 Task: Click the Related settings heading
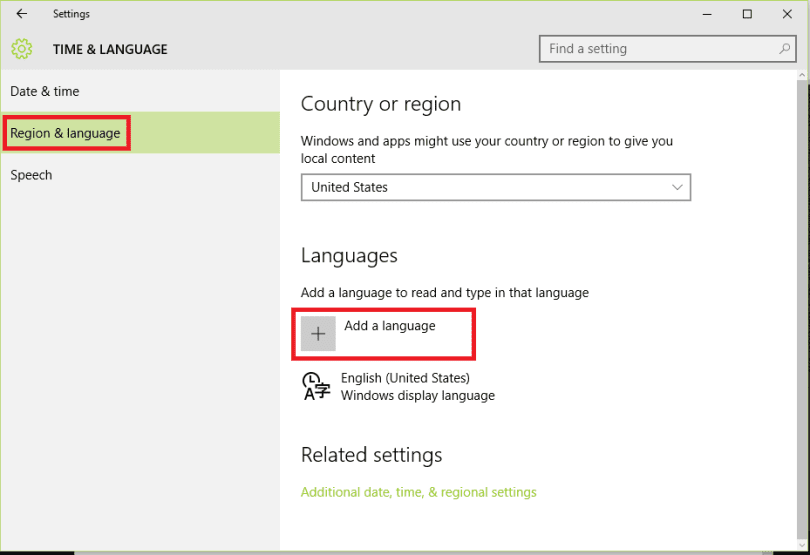(x=371, y=455)
